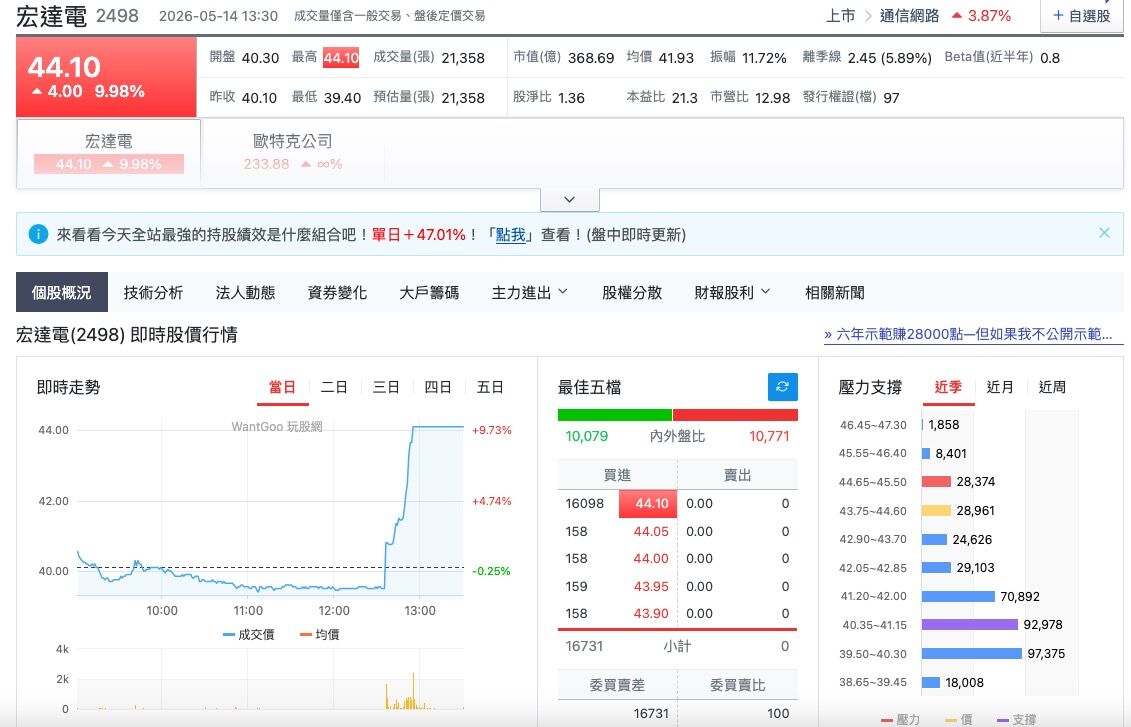
Task: Click the info icon in the banner
Action: click(38, 234)
